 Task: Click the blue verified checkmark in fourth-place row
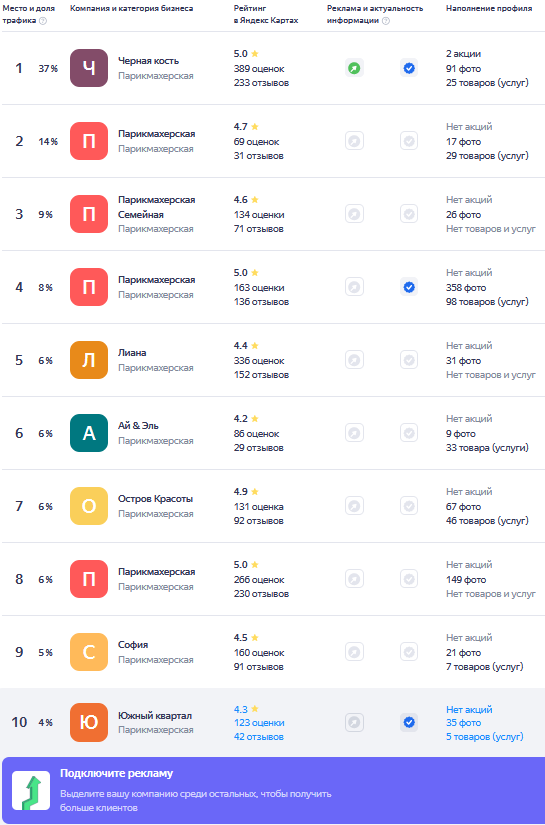click(409, 287)
